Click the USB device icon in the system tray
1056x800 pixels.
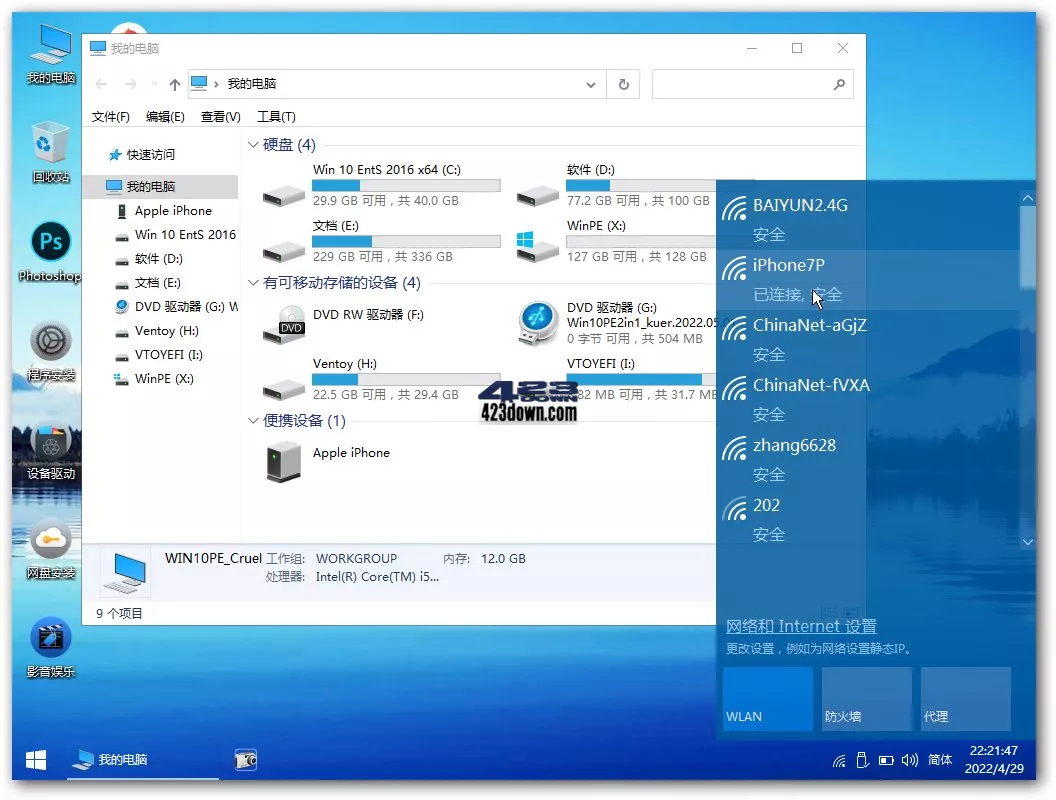[x=861, y=761]
